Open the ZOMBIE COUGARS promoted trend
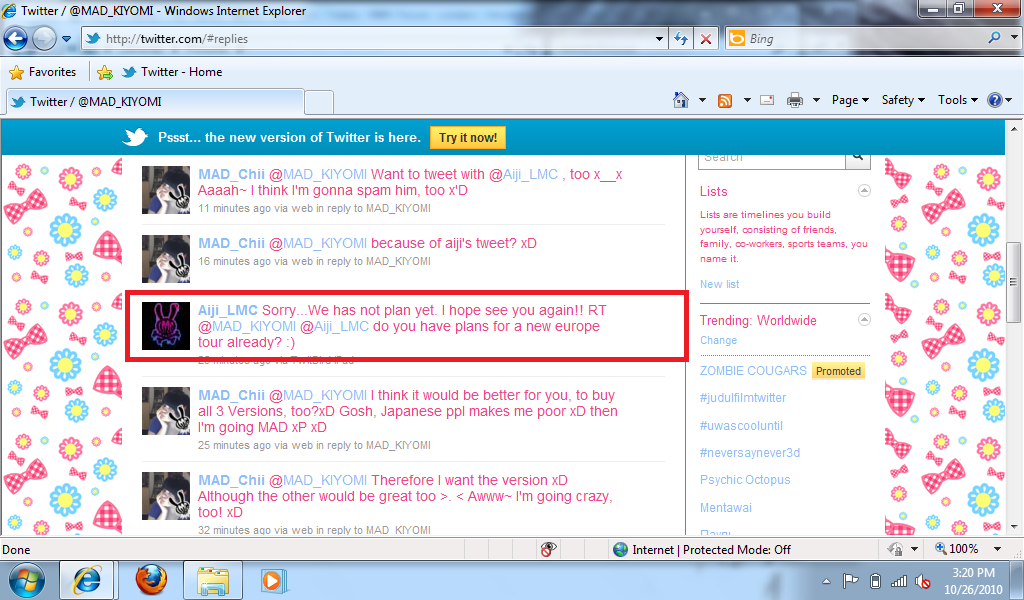Viewport: 1024px width, 600px height. click(753, 371)
